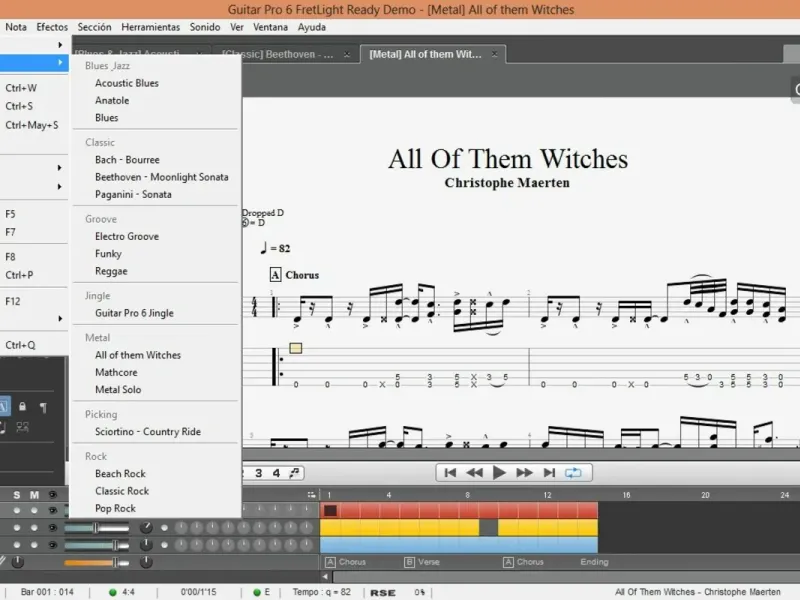Click the M mute column header
Viewport: 800px width, 600px height.
click(x=34, y=495)
